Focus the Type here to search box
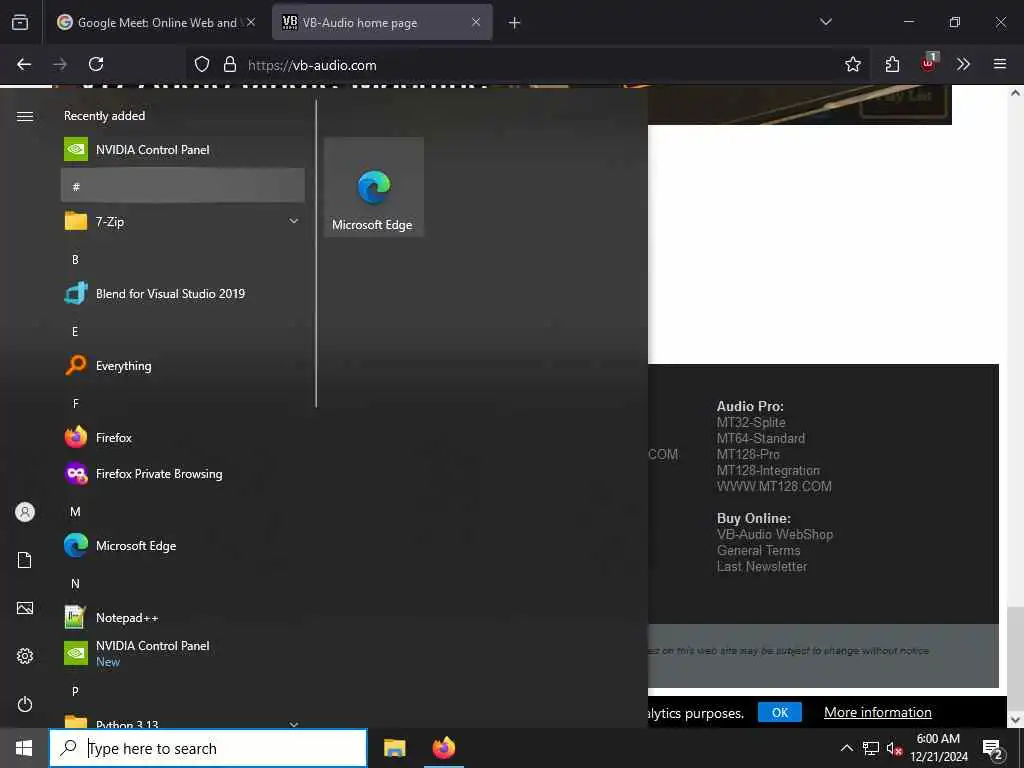This screenshot has width=1024, height=768. [208, 748]
